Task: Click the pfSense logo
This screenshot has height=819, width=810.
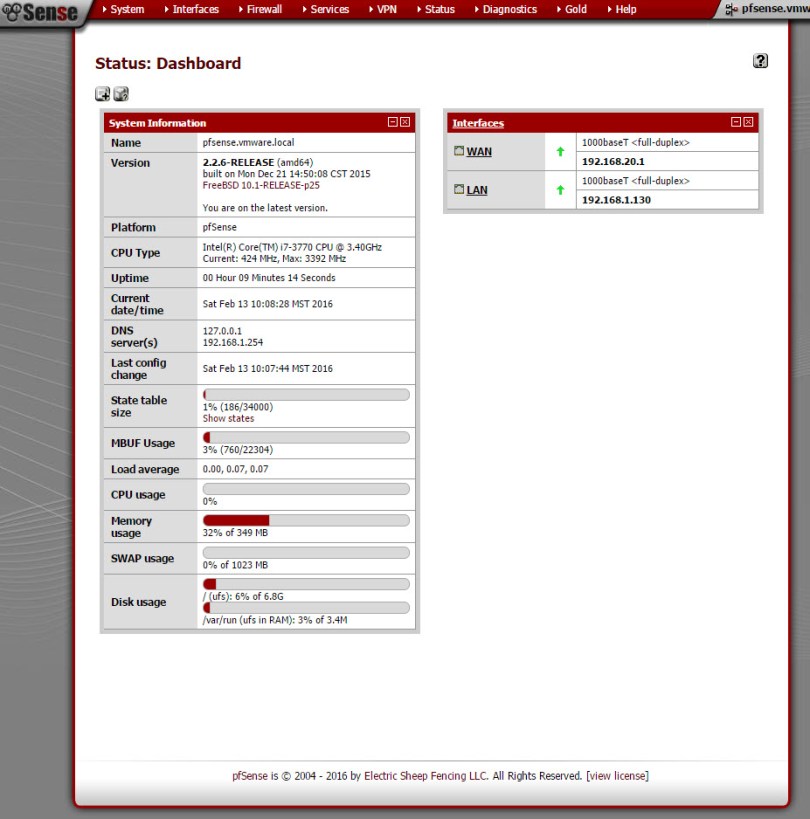Action: coord(42,12)
